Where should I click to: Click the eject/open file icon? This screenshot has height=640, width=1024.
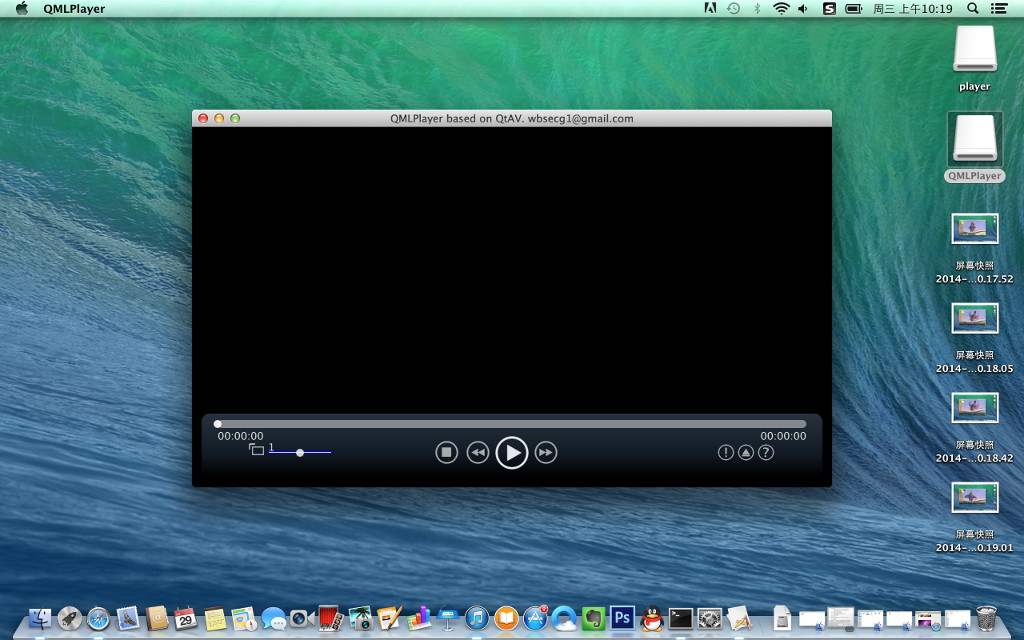746,452
